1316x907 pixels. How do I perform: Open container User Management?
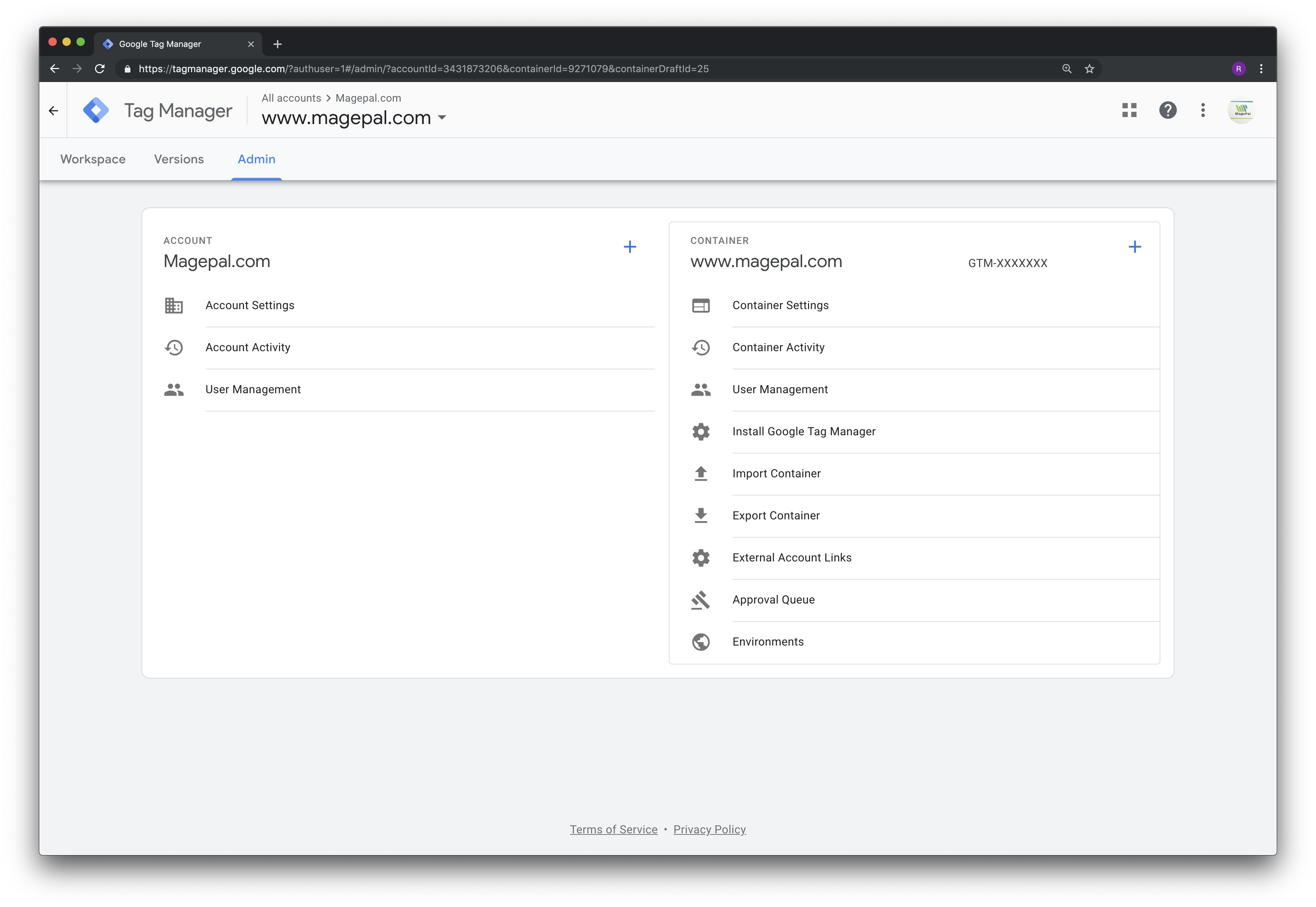914,390
